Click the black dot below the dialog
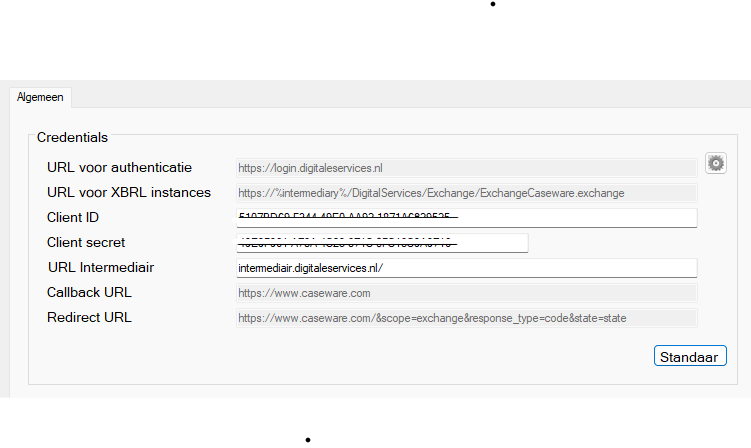 pyautogui.click(x=308, y=440)
